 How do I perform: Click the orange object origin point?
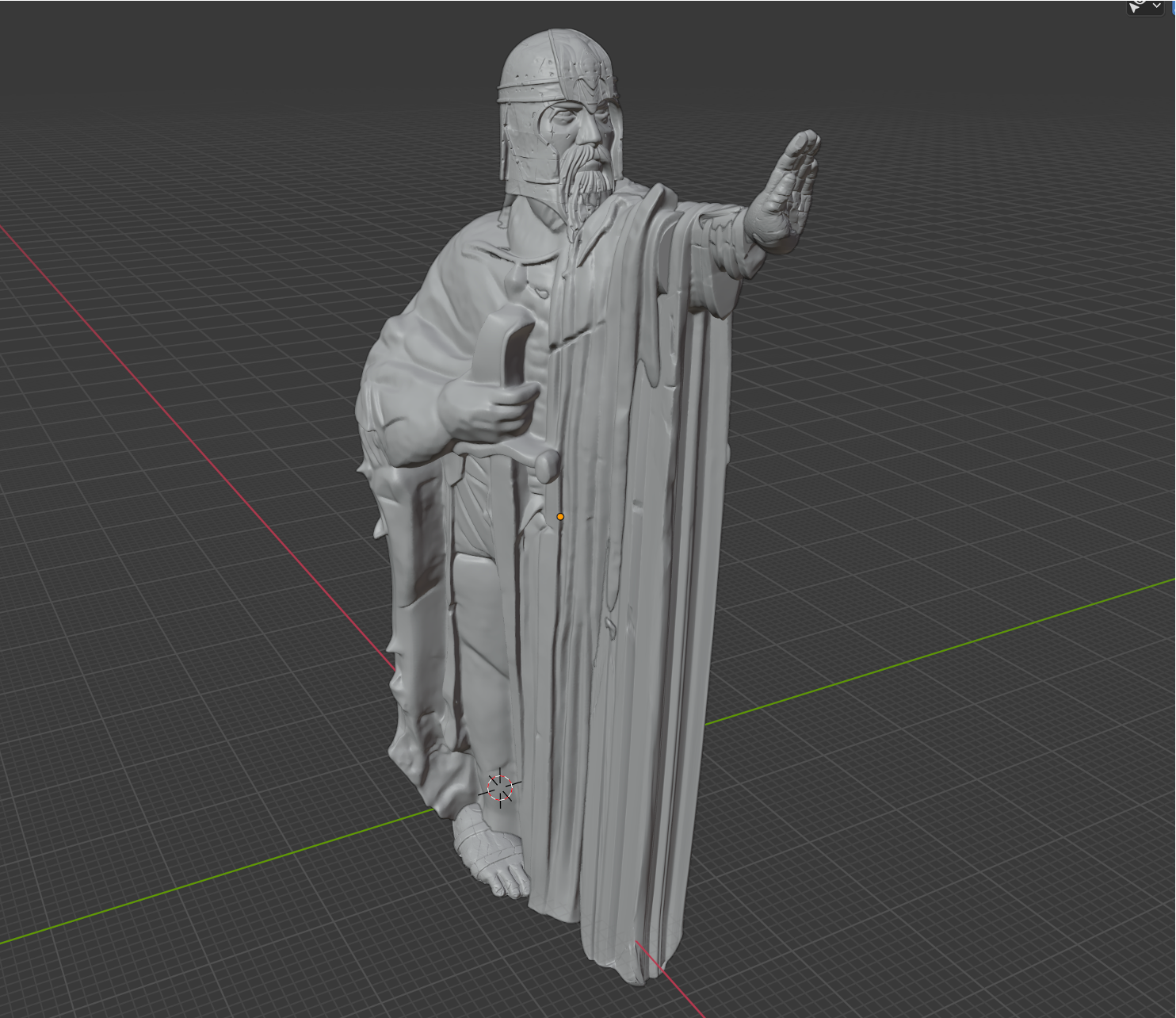[560, 517]
